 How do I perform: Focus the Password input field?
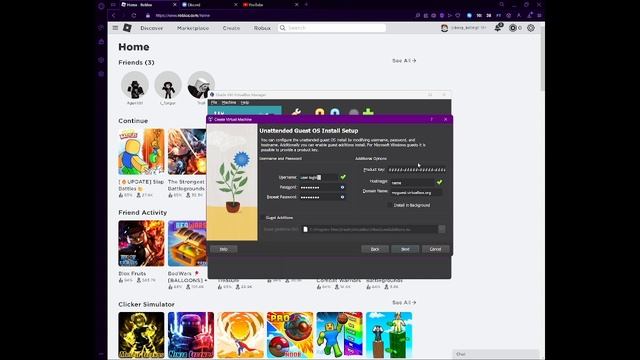318,187
